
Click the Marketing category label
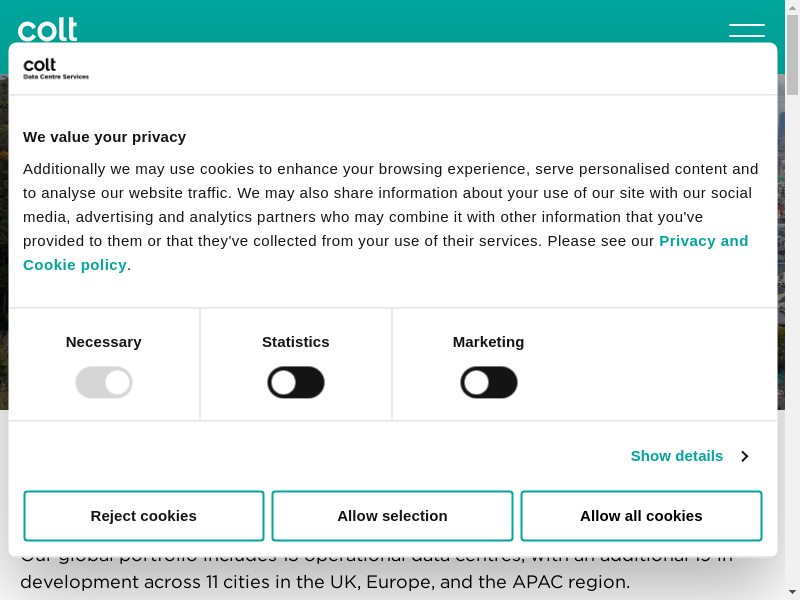[x=488, y=342]
